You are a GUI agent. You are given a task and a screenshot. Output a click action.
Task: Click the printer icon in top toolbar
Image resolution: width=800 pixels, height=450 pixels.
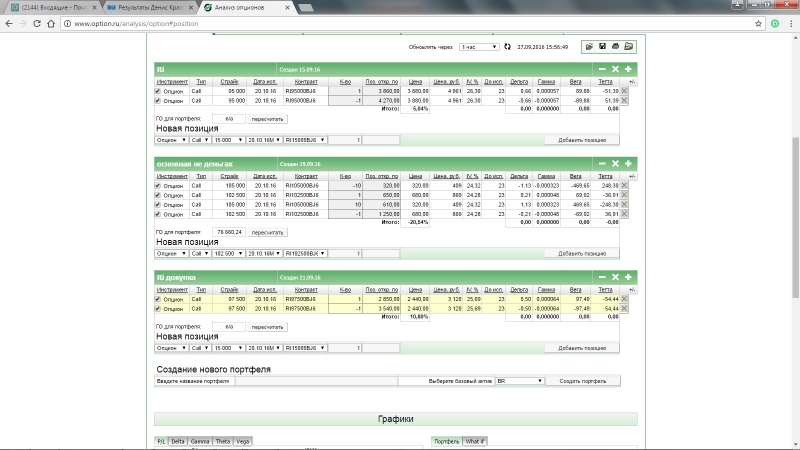point(615,46)
